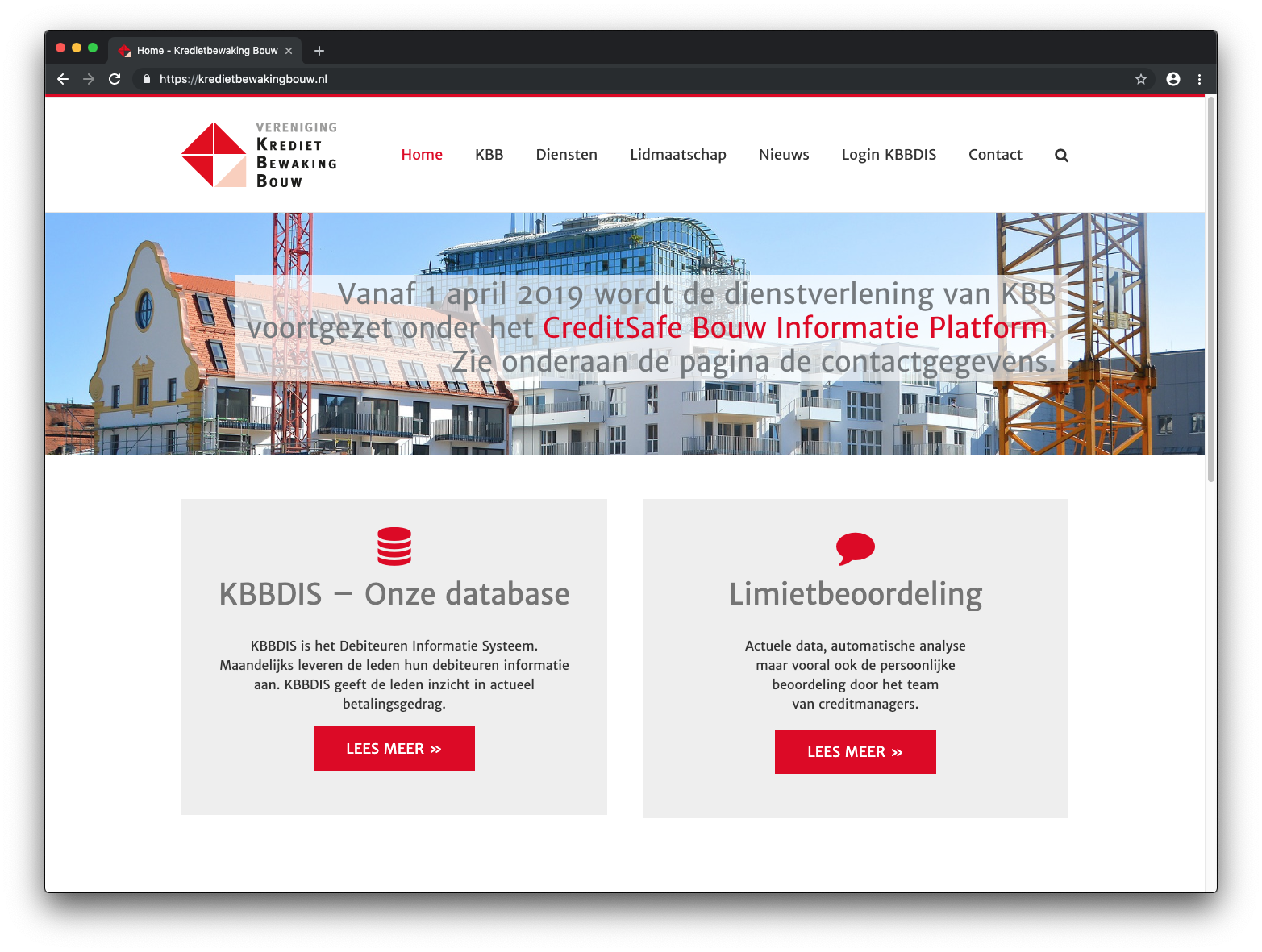Click the red speech bubble icon

click(x=855, y=548)
